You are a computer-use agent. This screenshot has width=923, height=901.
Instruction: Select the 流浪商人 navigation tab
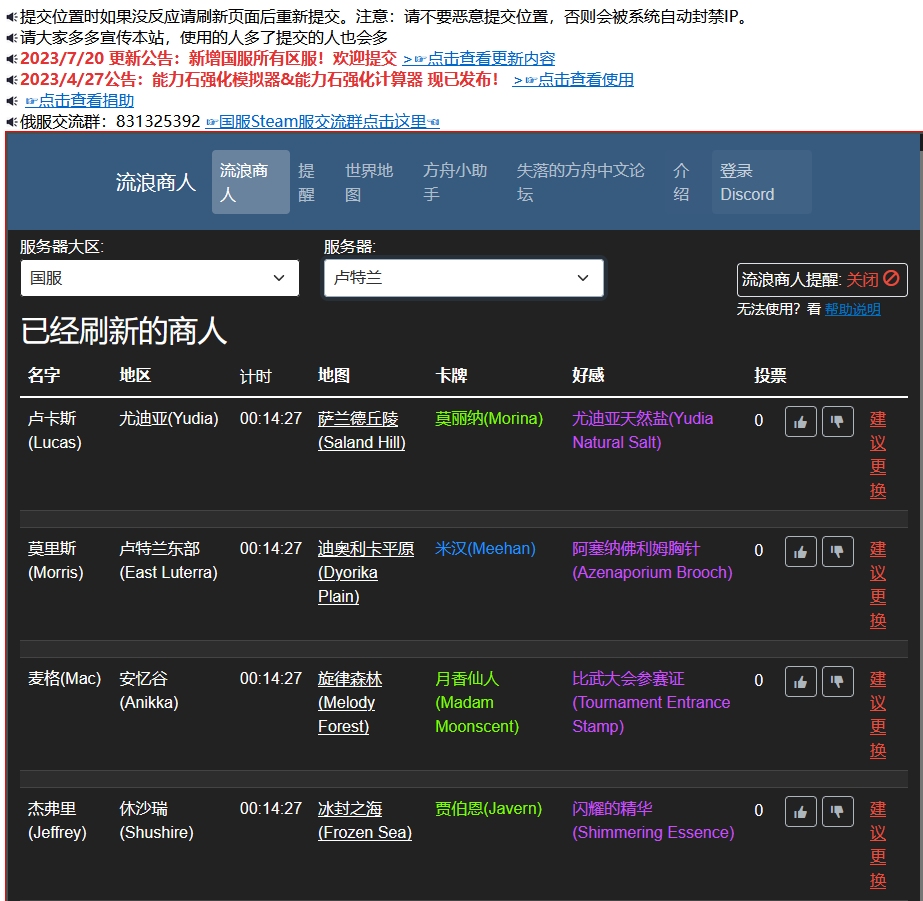(x=251, y=182)
